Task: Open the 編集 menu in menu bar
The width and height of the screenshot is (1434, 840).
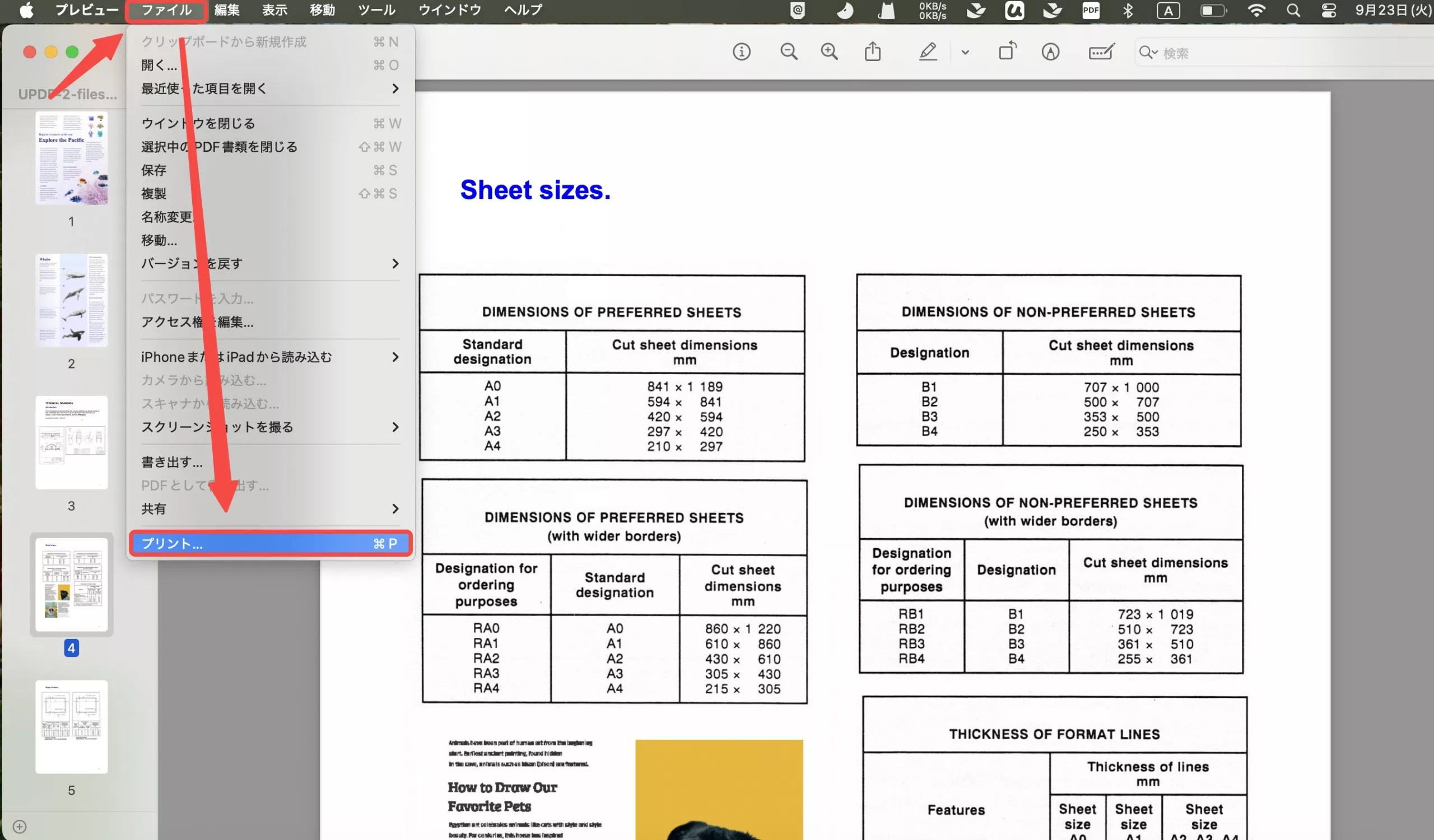Action: [226, 10]
